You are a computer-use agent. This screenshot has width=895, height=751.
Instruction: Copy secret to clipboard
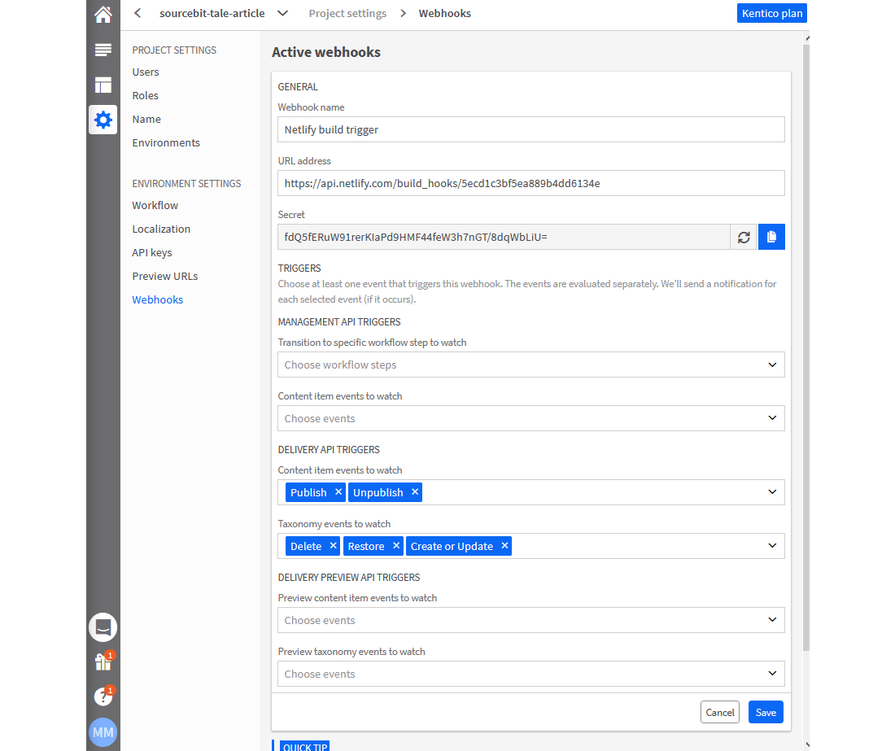click(772, 237)
